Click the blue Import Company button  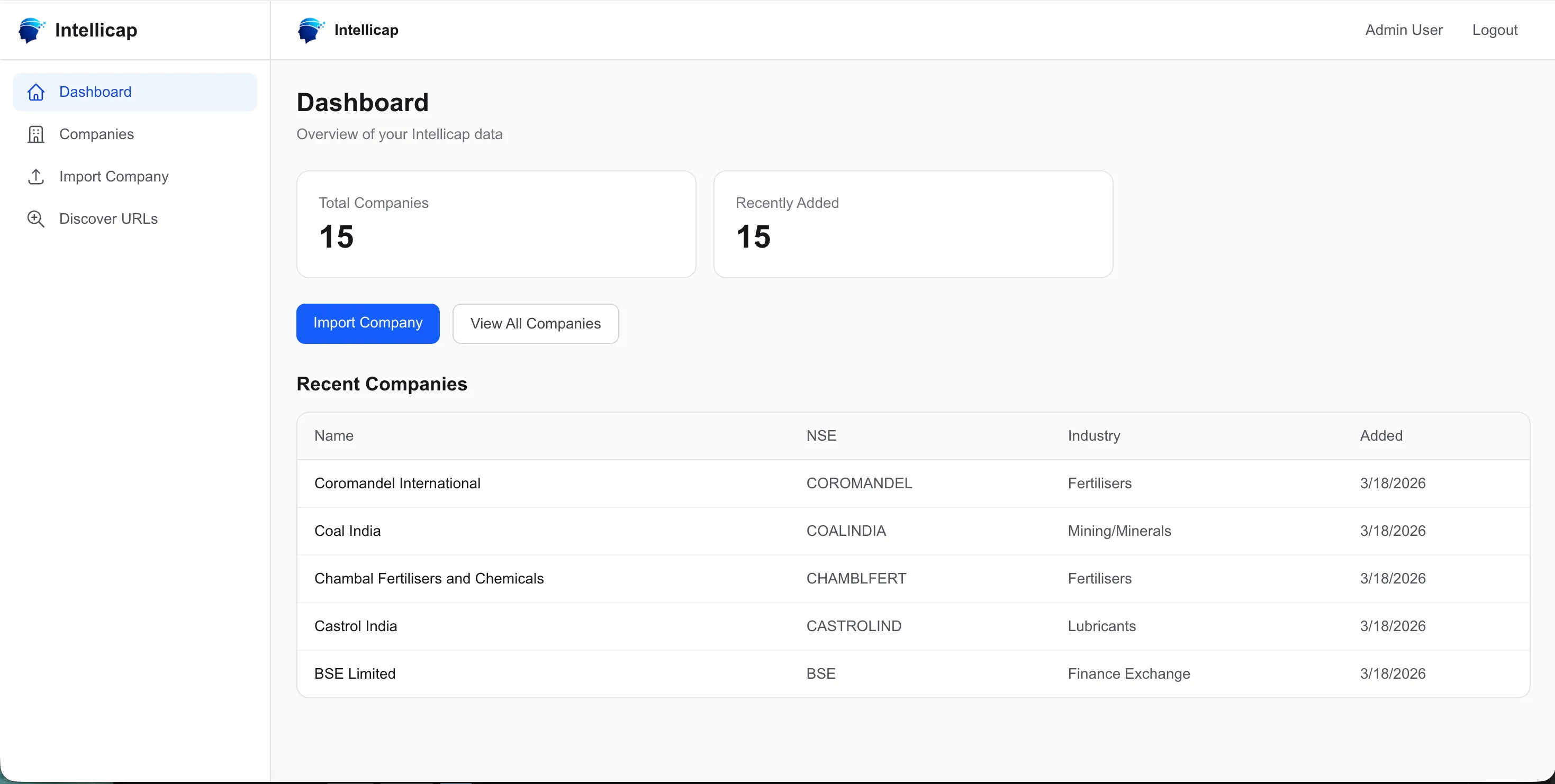368,324
